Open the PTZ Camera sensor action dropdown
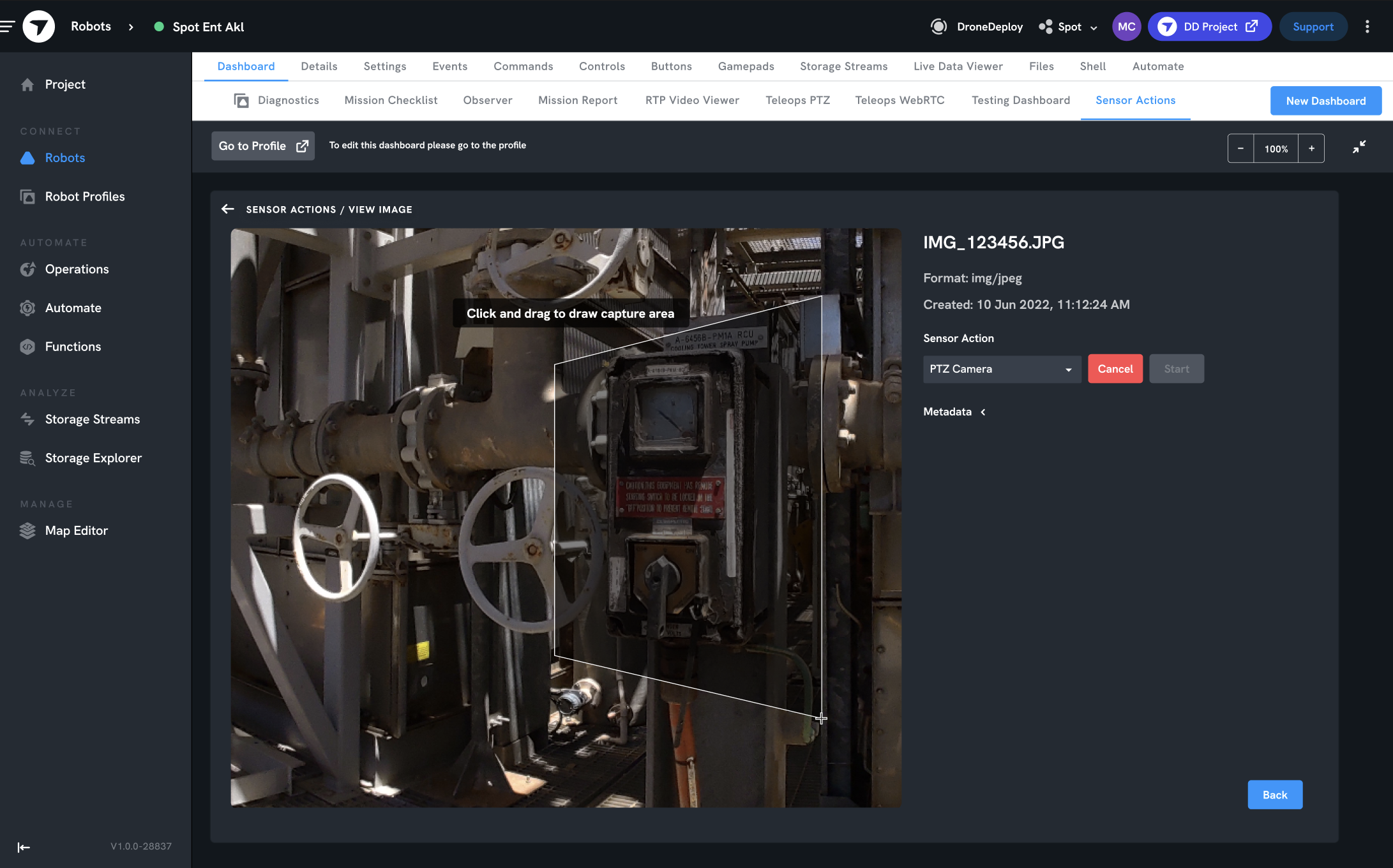Screen dimensions: 1393x868 (x=1001, y=369)
